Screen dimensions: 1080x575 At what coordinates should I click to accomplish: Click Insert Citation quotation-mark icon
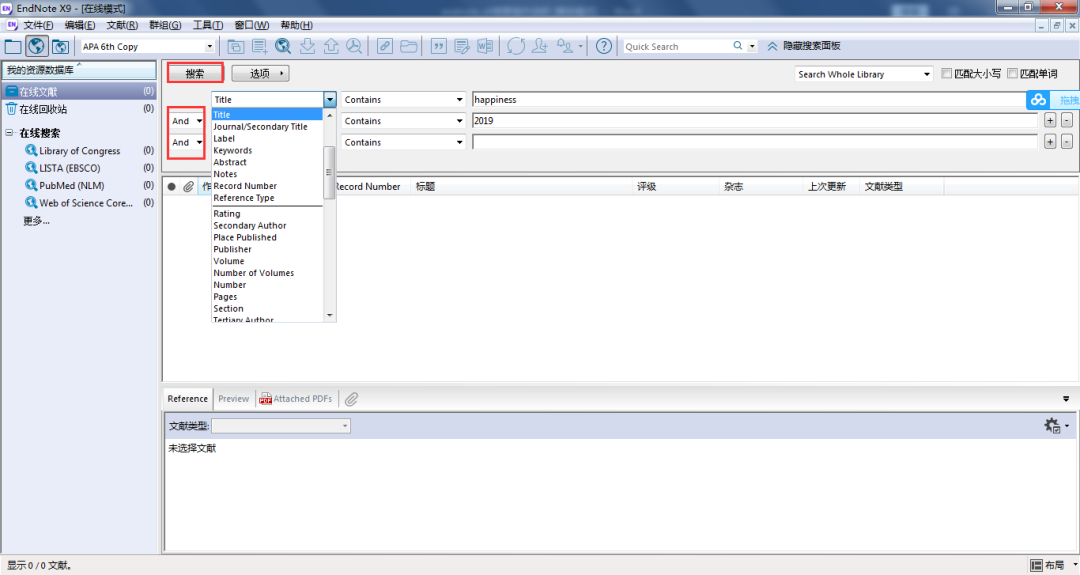(x=439, y=46)
